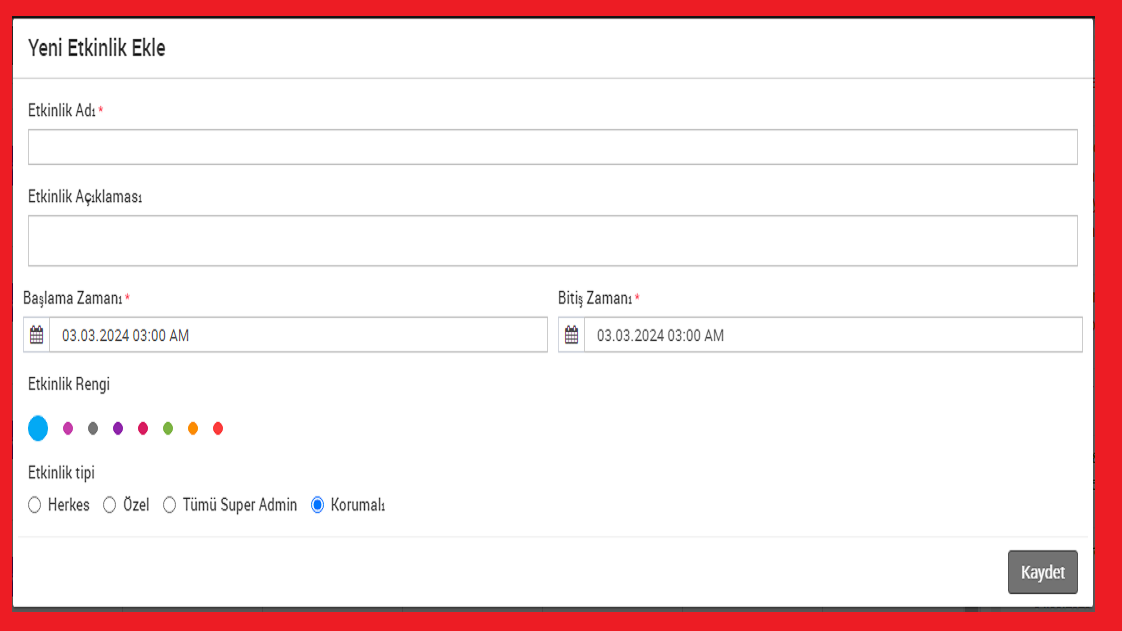The height and width of the screenshot is (631, 1122).
Task: Focus the Etkinlik Adı text field
Action: 552,147
